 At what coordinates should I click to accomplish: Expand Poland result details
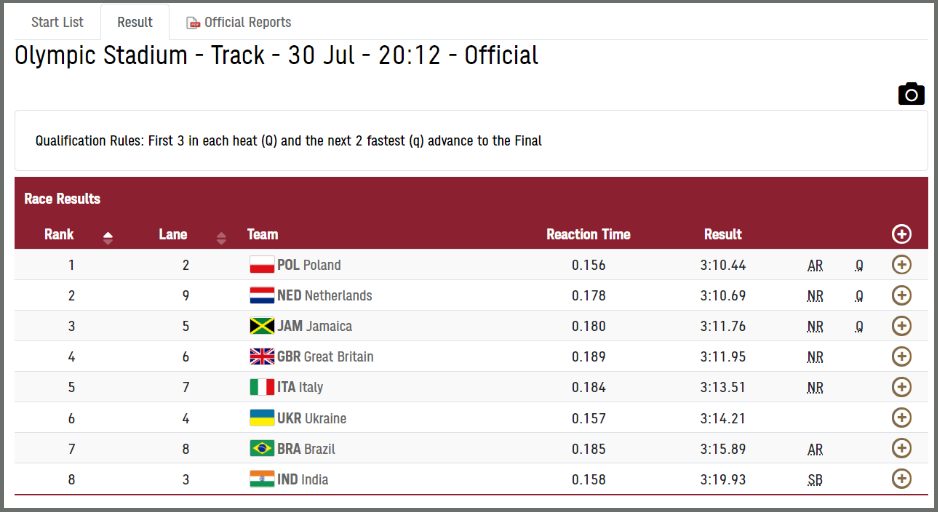(x=902, y=264)
